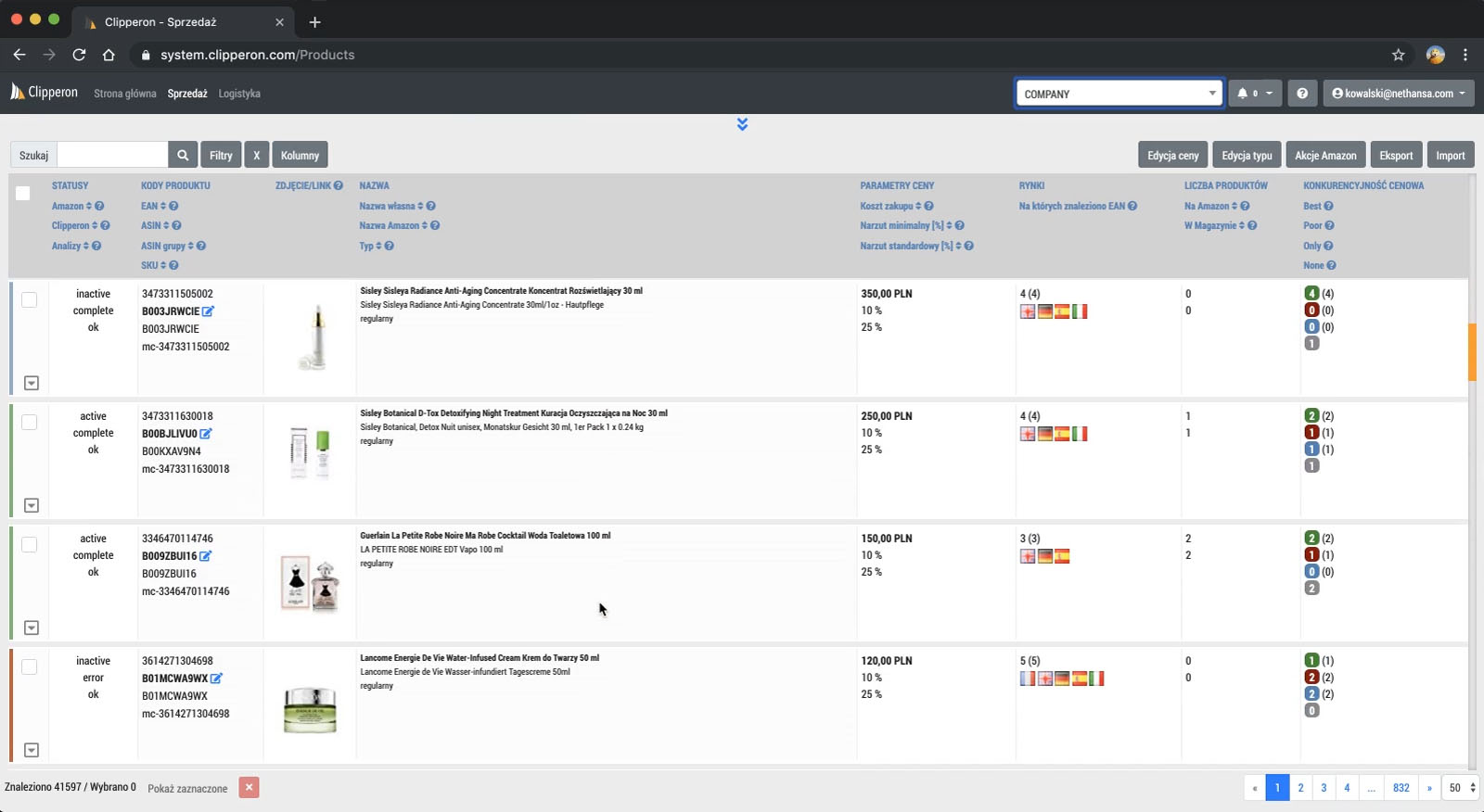Expand row details for EAN 3346470114746
The height and width of the screenshot is (812, 1484).
pyautogui.click(x=32, y=628)
